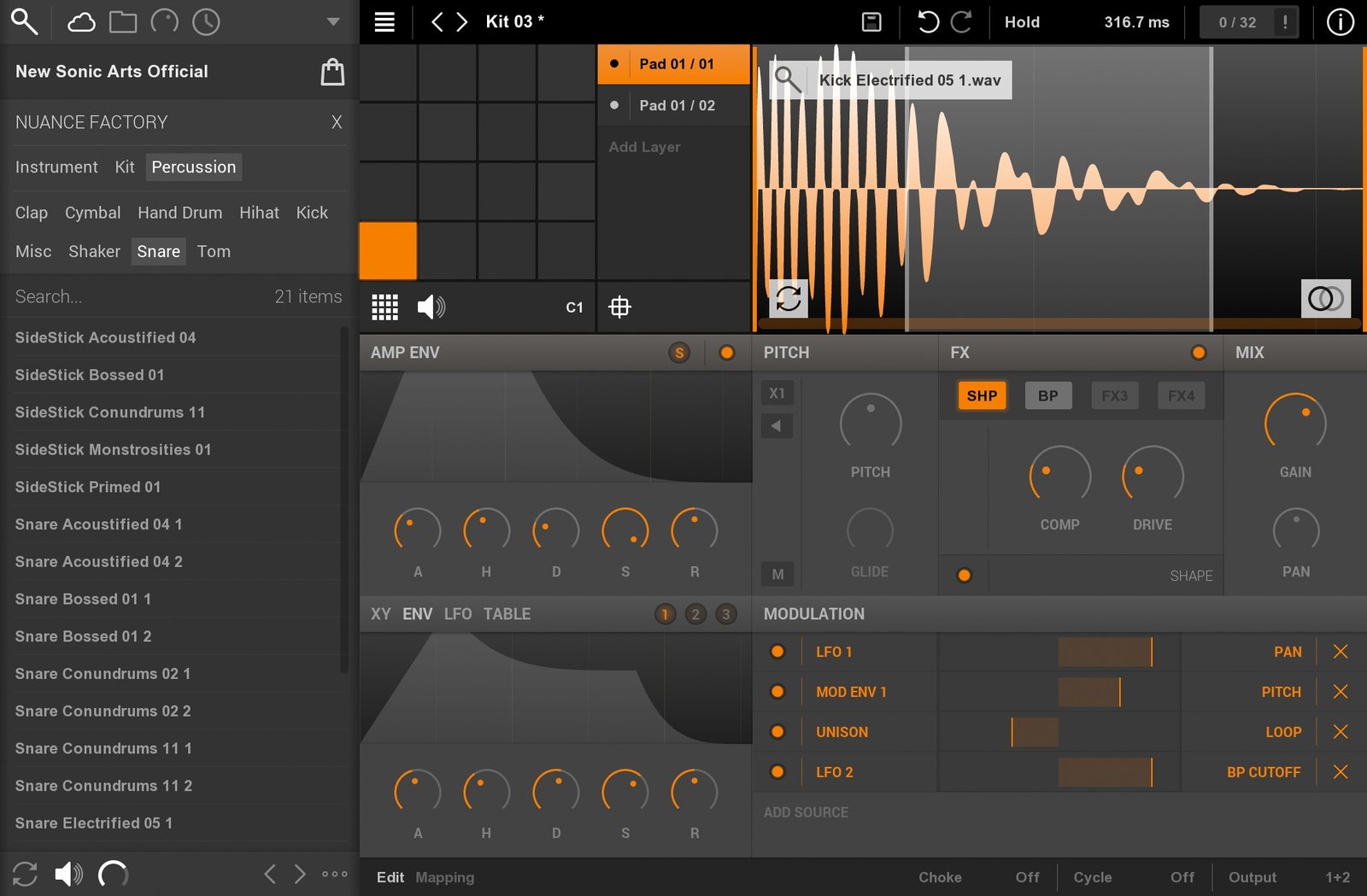Open the sample search magnifier in waveform
Viewport: 1367px width, 896px height.
[788, 79]
